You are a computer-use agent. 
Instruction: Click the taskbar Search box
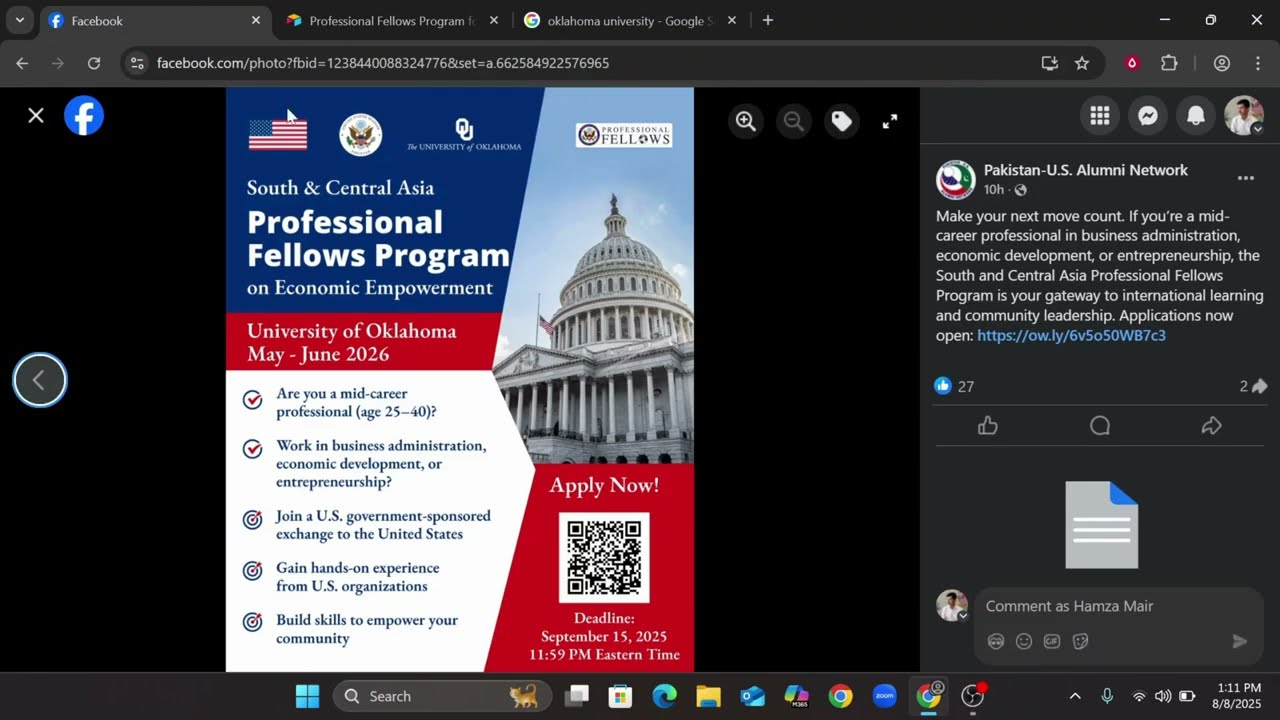[442, 696]
